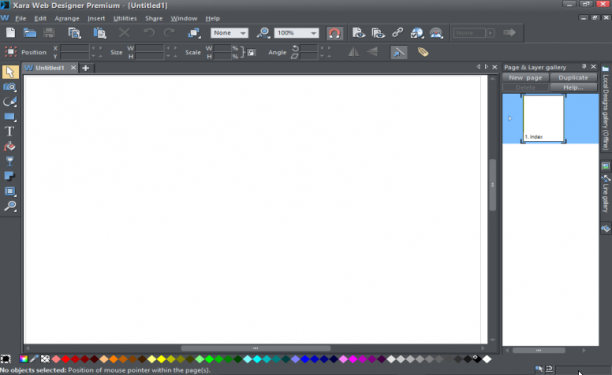Select the Text tool
The image size is (612, 375).
click(9, 132)
